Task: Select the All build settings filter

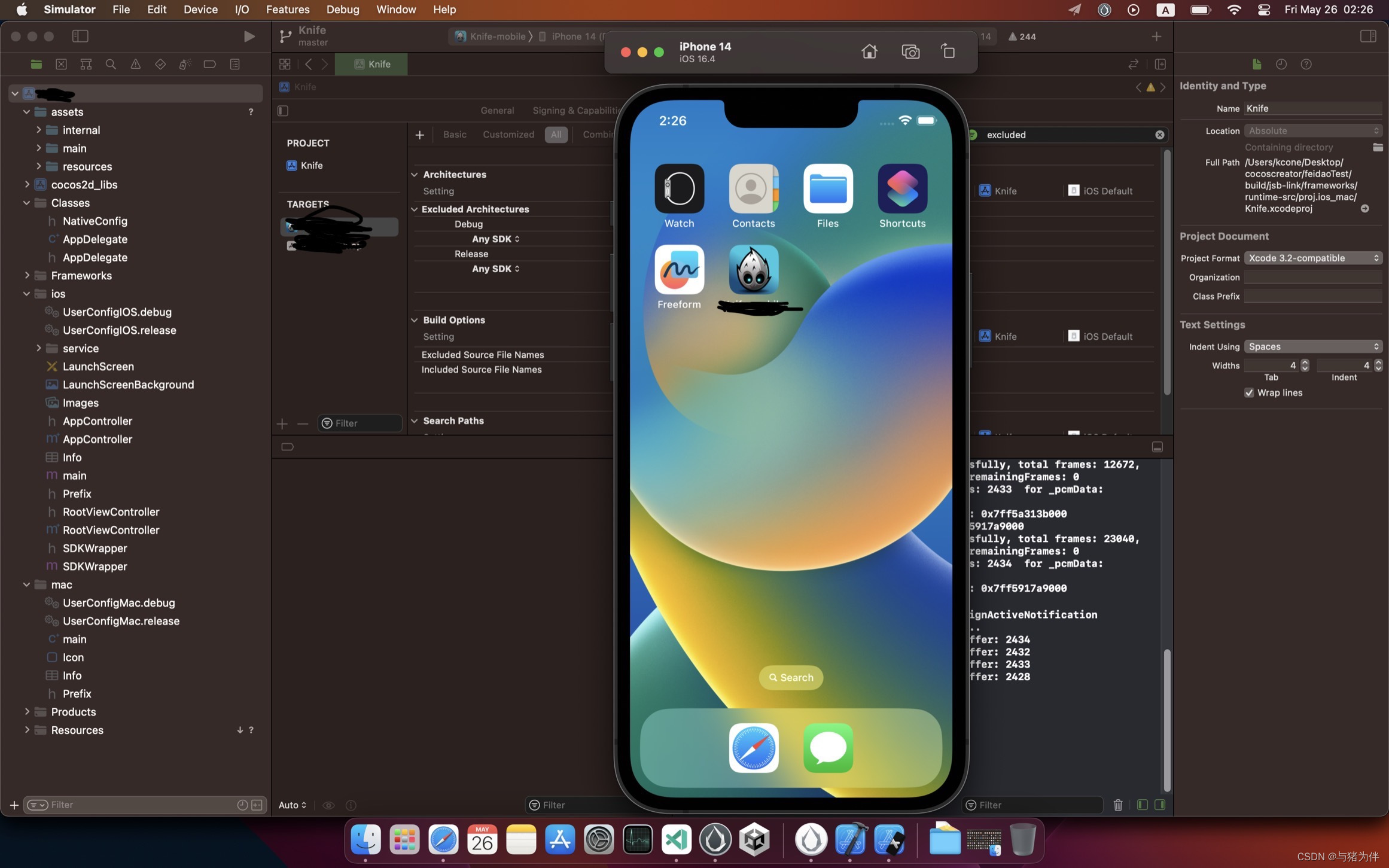Action: pos(556,135)
